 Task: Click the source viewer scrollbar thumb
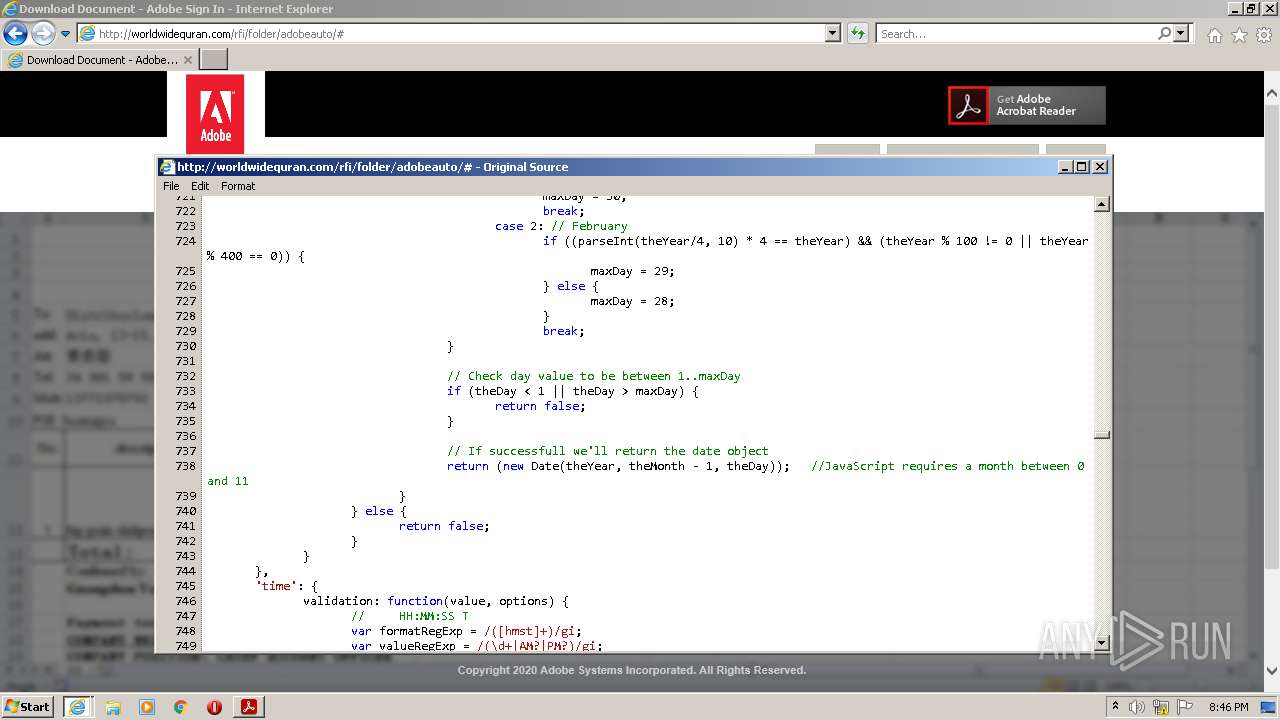click(x=1101, y=435)
